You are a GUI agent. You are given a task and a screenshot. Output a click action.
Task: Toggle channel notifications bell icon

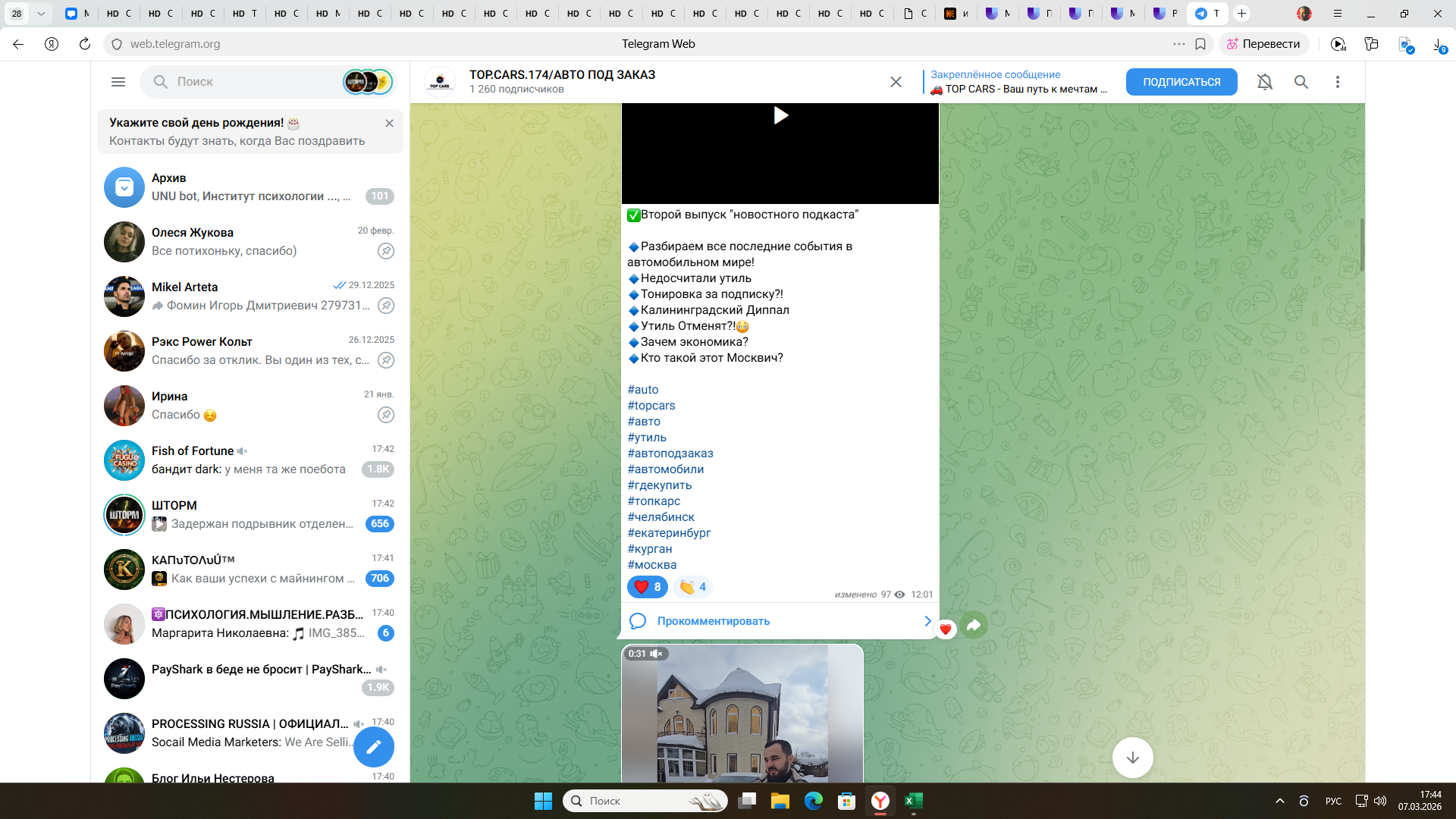[1264, 82]
